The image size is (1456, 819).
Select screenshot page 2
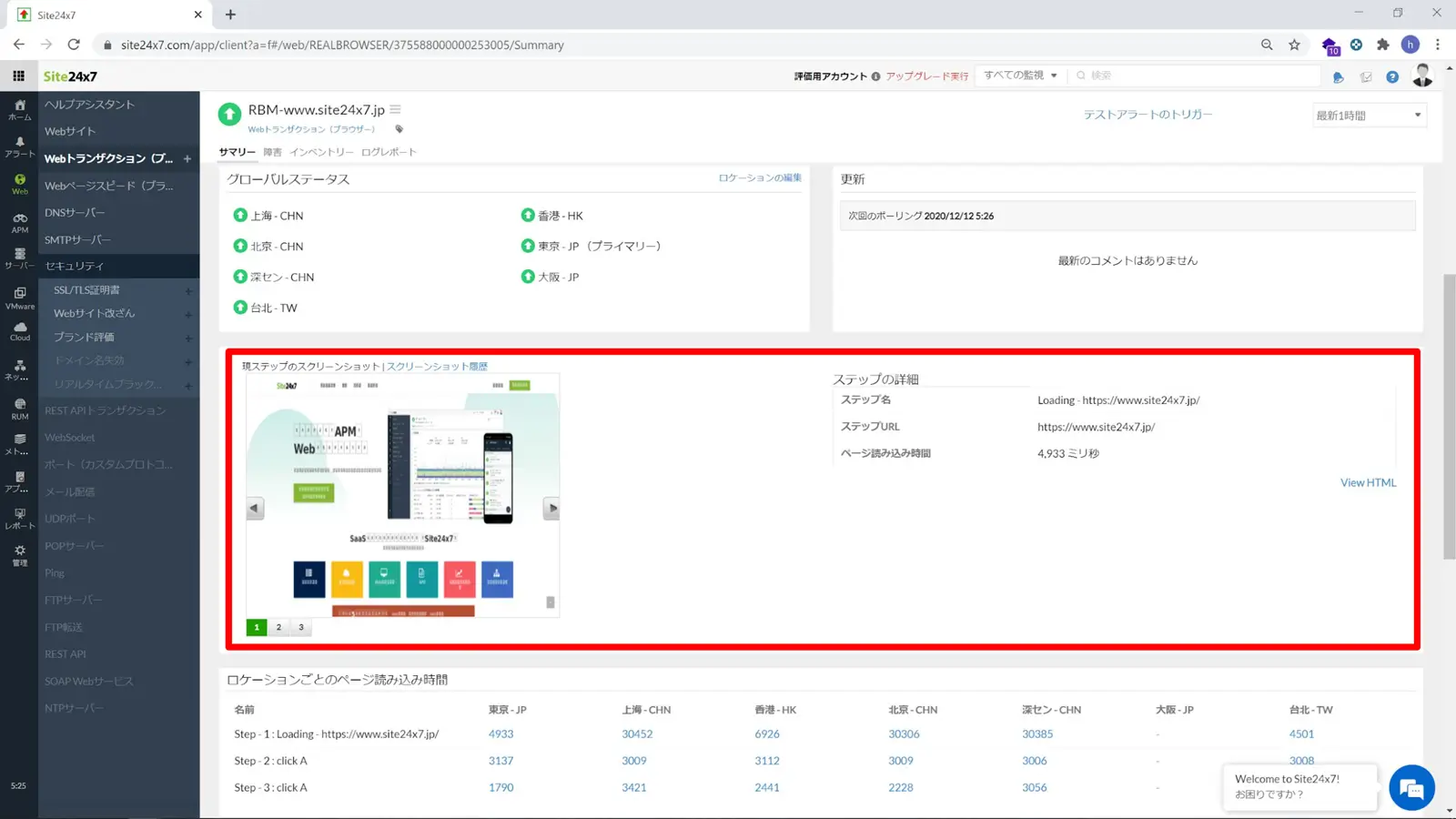tap(278, 627)
